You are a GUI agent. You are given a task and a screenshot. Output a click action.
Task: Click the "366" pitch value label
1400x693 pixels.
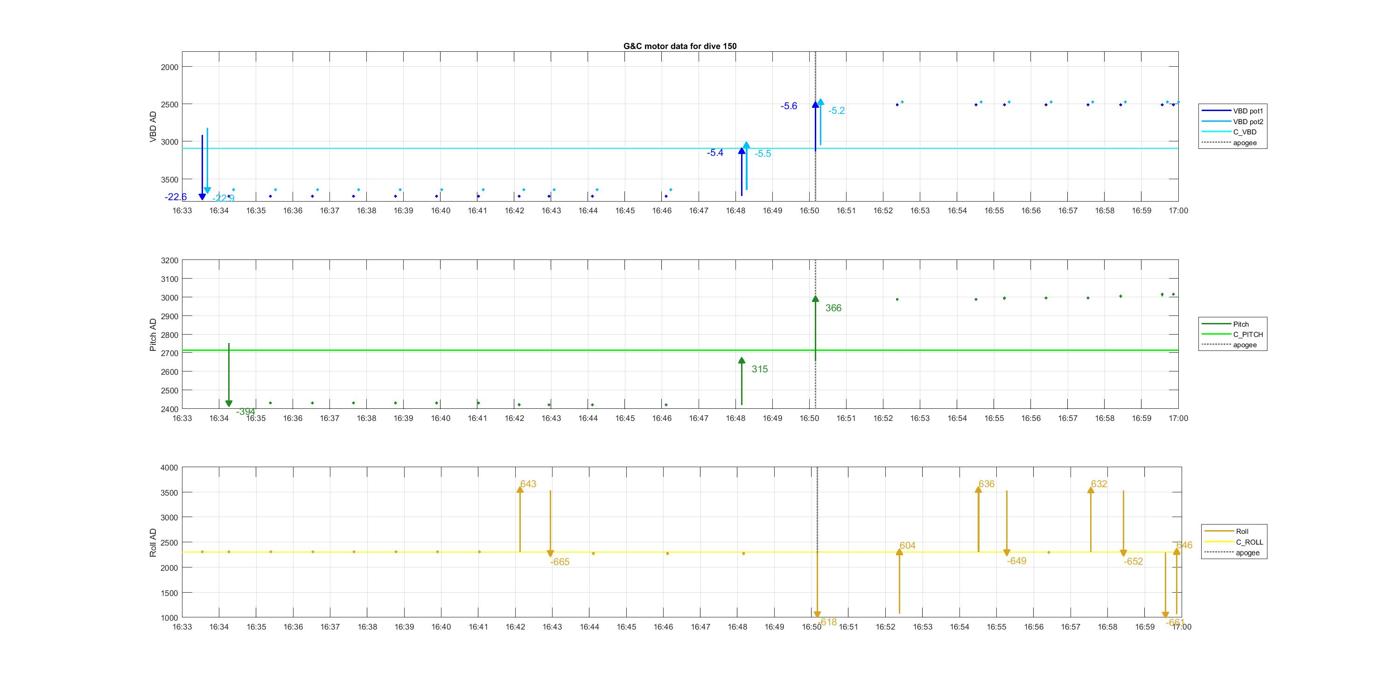pyautogui.click(x=833, y=308)
